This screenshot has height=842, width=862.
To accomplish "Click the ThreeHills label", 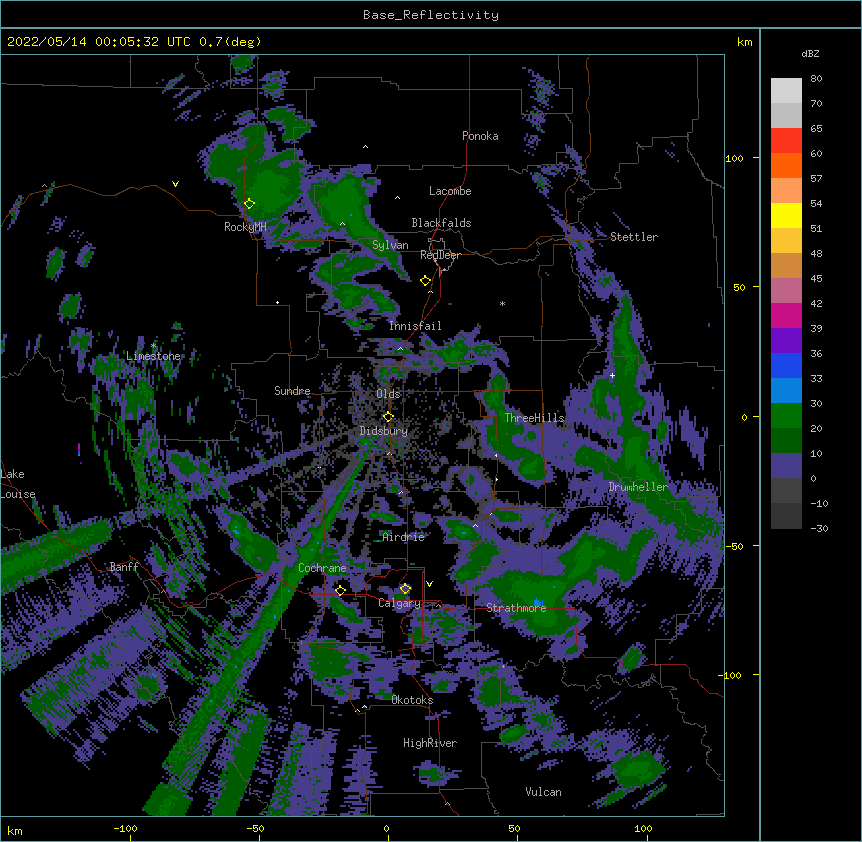I will point(534,418).
